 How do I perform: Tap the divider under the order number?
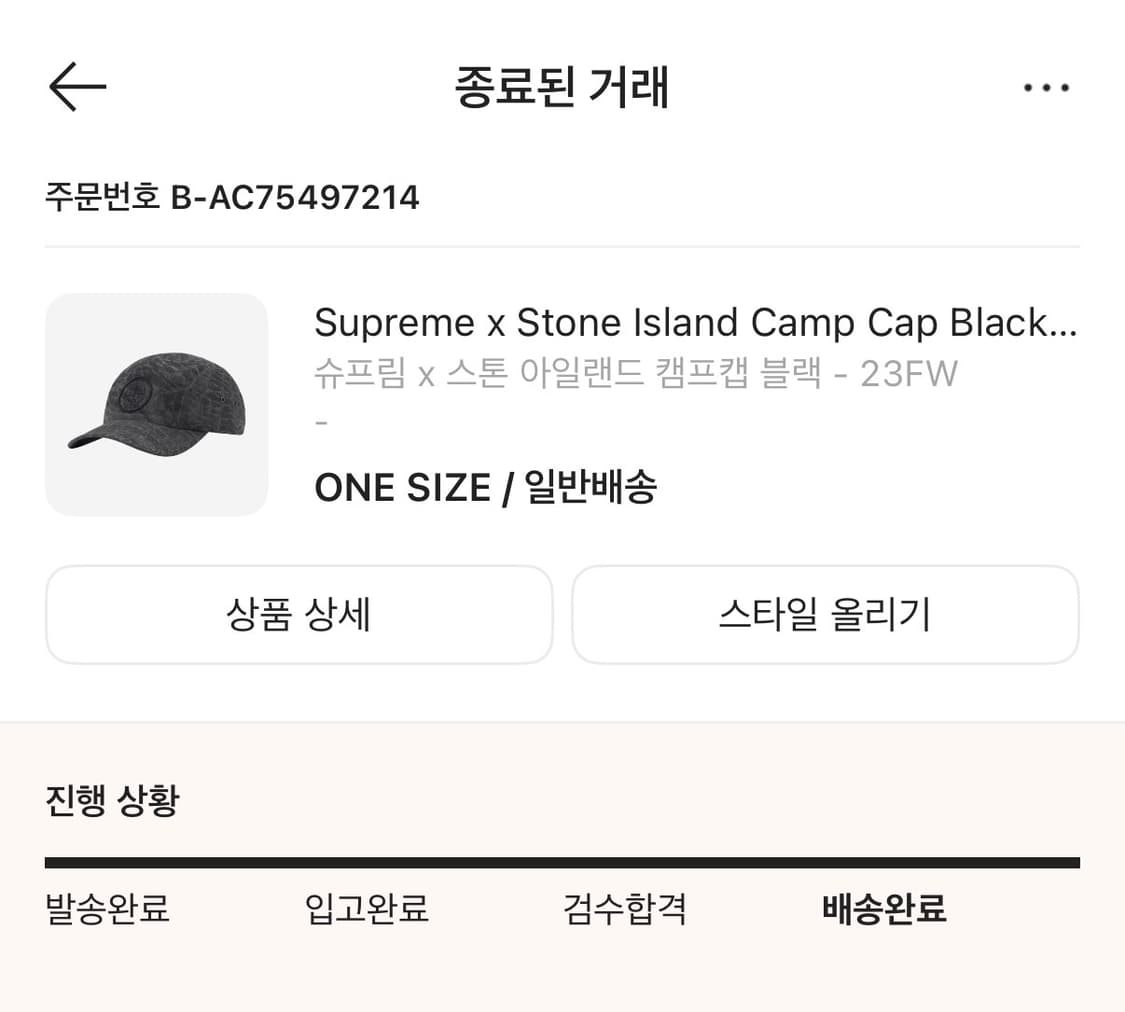tap(562, 240)
